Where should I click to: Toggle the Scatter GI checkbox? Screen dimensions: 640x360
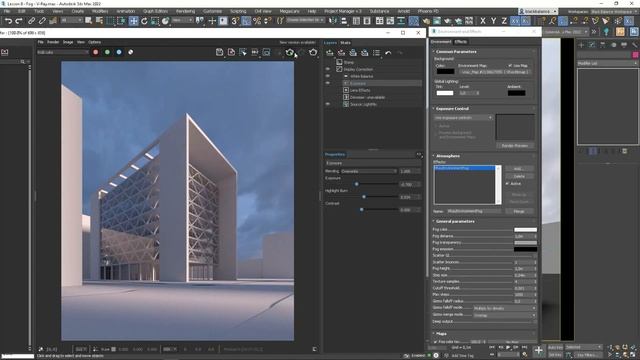pyautogui.click(x=534, y=256)
